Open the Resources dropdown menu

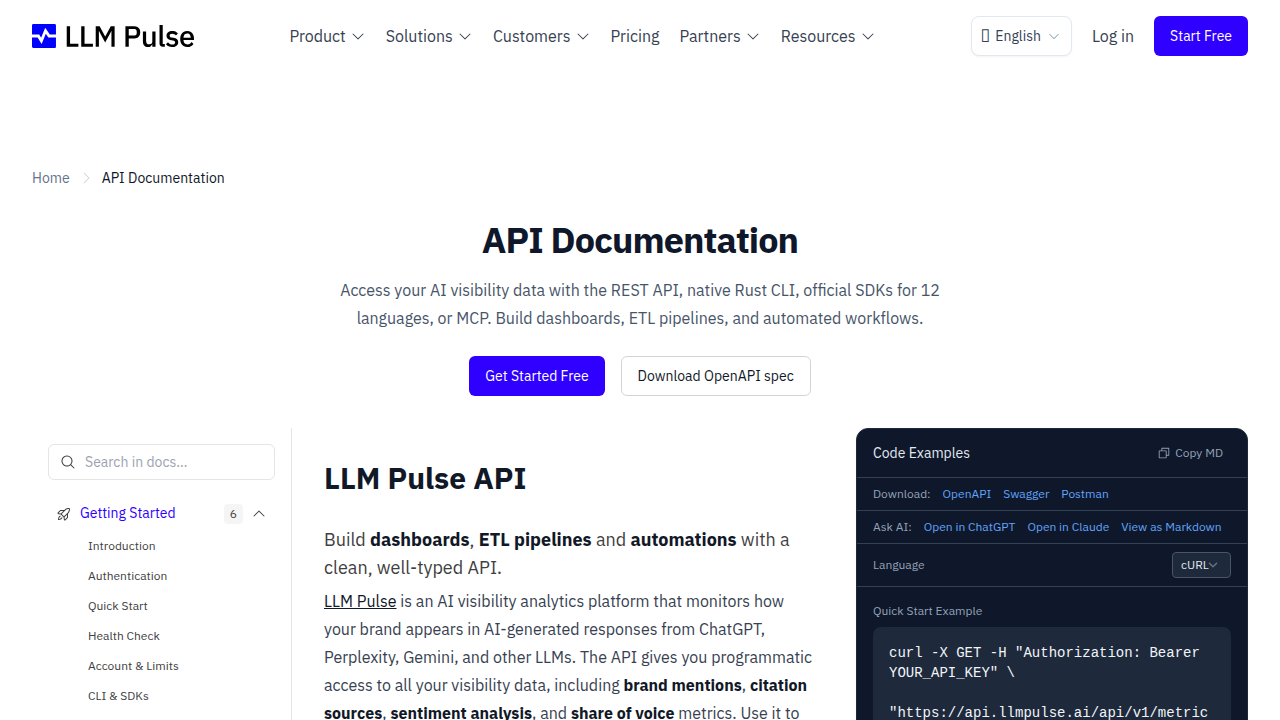pyautogui.click(x=827, y=36)
